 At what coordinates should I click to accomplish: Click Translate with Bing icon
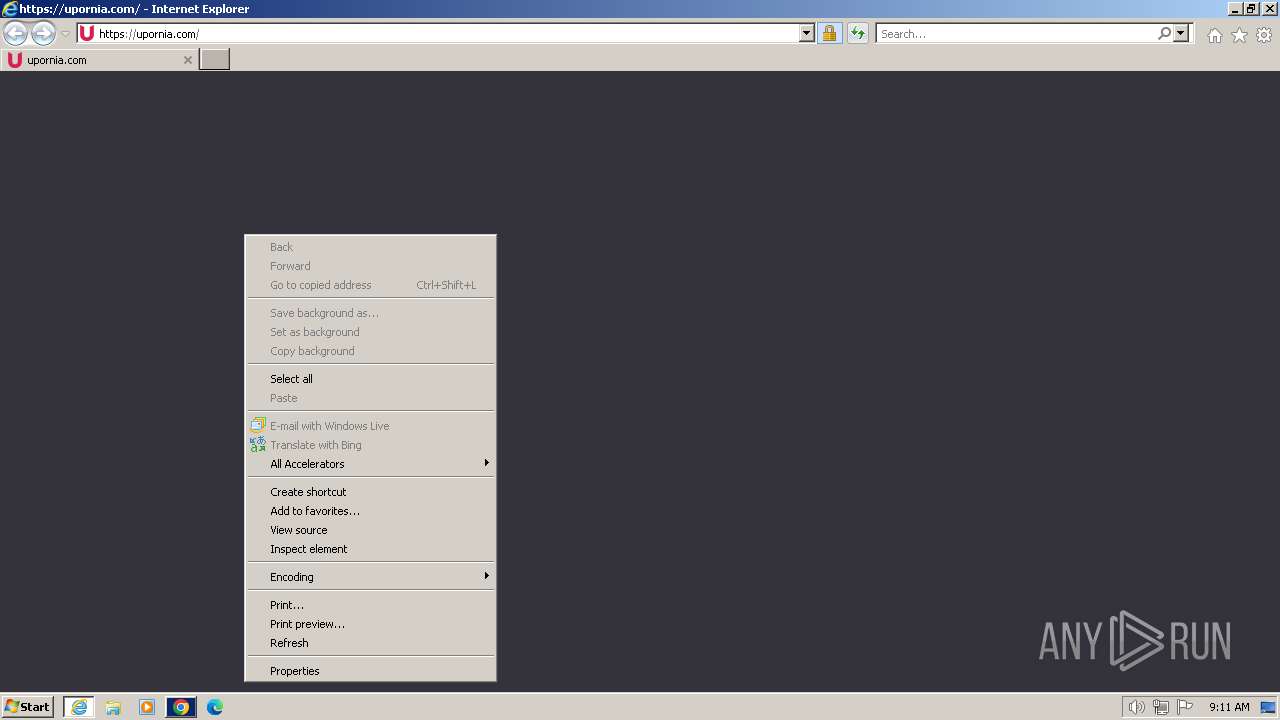point(258,444)
